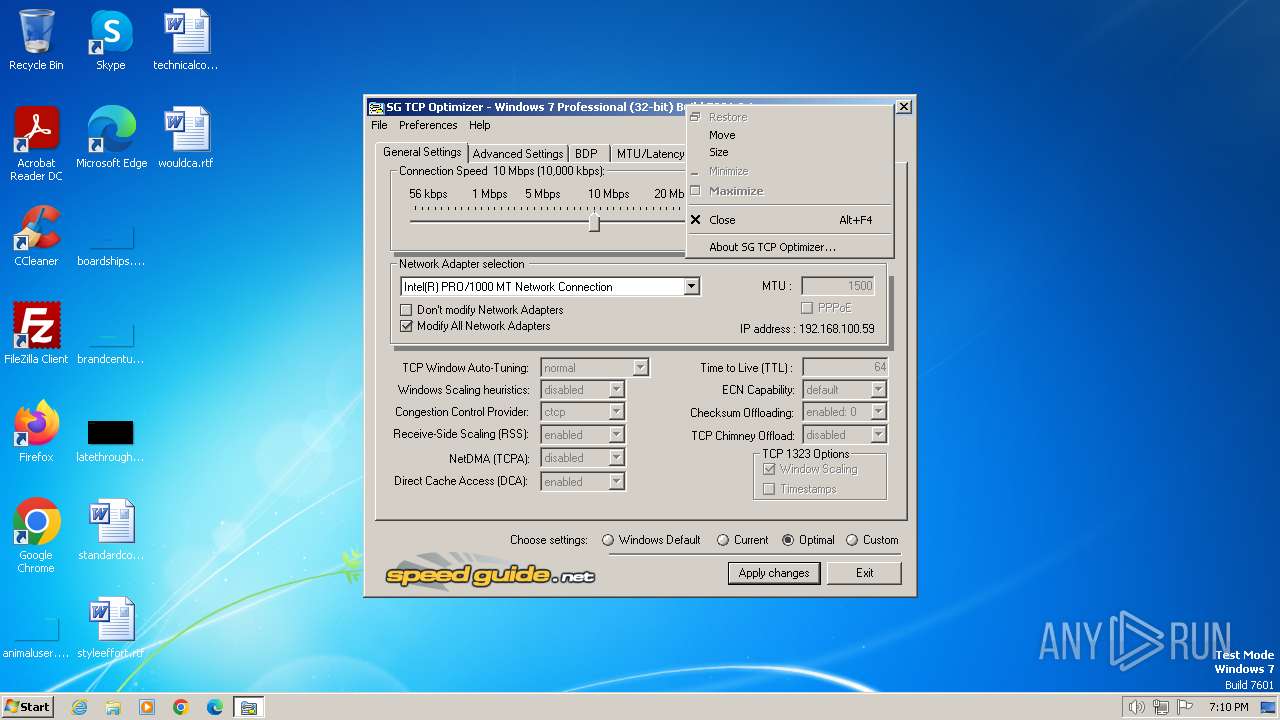Open the TCP Window Auto-Tuning dropdown
Screen dimensions: 1280x720
(x=641, y=368)
